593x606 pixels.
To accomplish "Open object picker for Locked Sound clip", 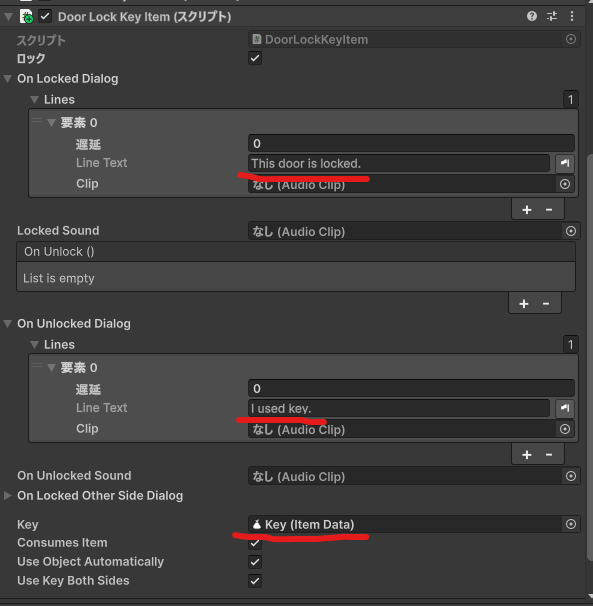I will pyautogui.click(x=571, y=231).
